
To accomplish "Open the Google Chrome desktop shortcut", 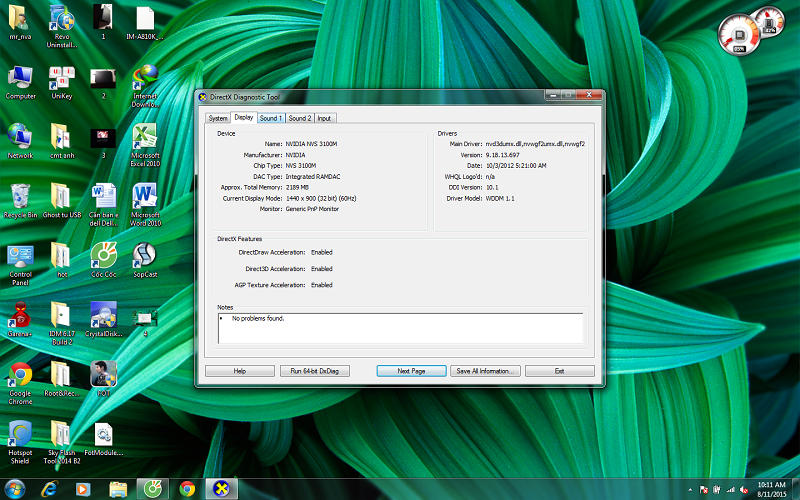I will 20,376.
